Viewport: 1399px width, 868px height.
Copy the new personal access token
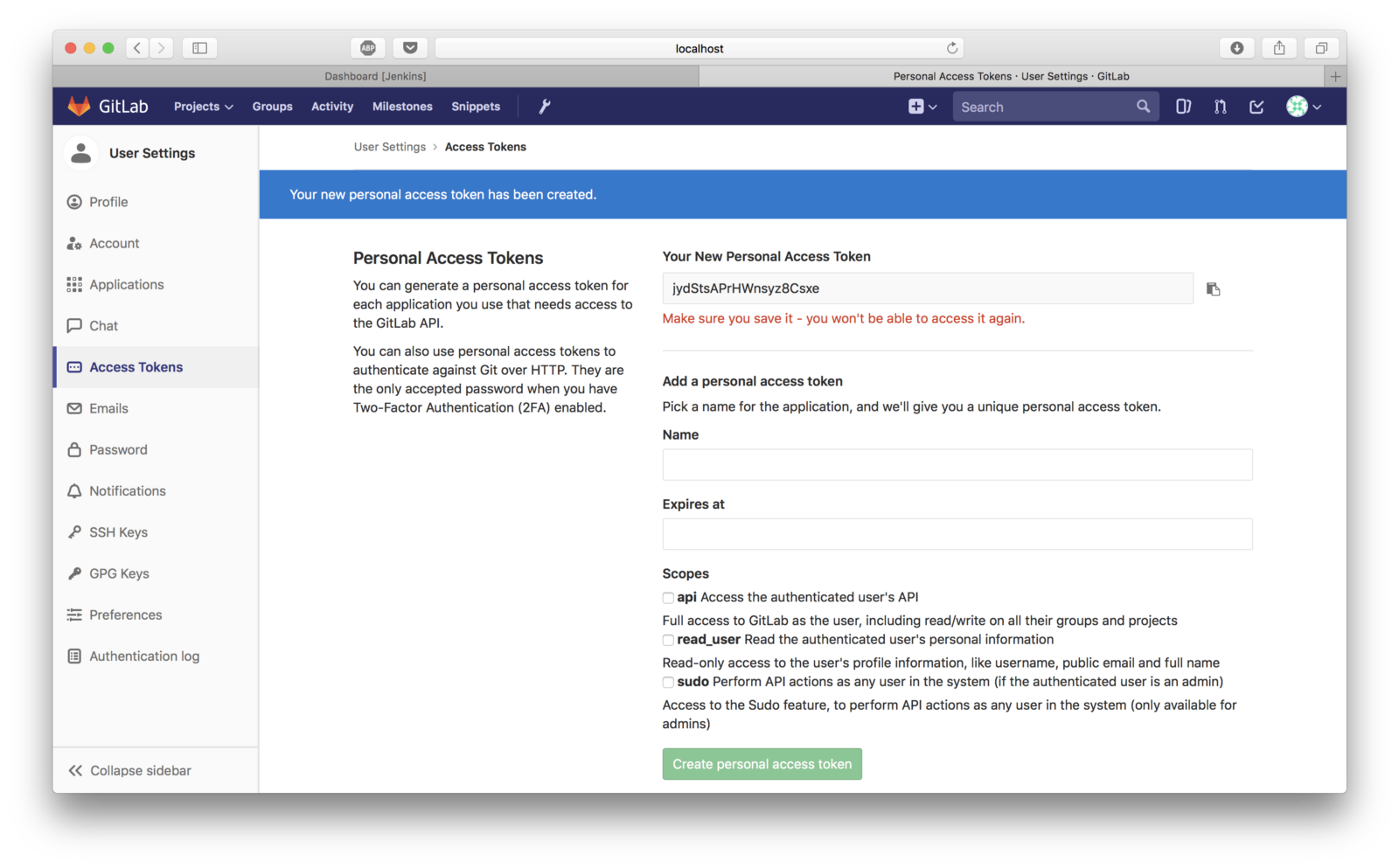(1213, 289)
